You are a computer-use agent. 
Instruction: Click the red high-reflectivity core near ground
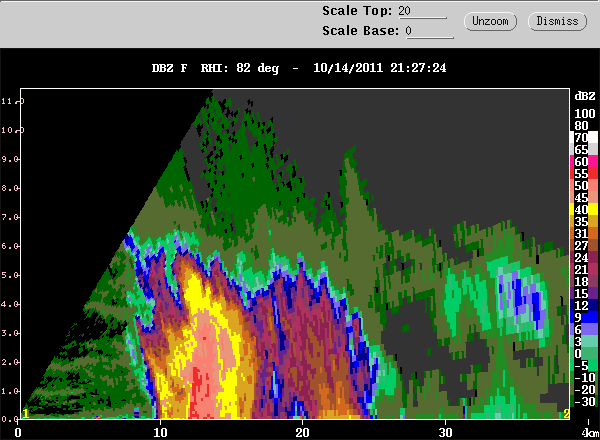pos(198,390)
